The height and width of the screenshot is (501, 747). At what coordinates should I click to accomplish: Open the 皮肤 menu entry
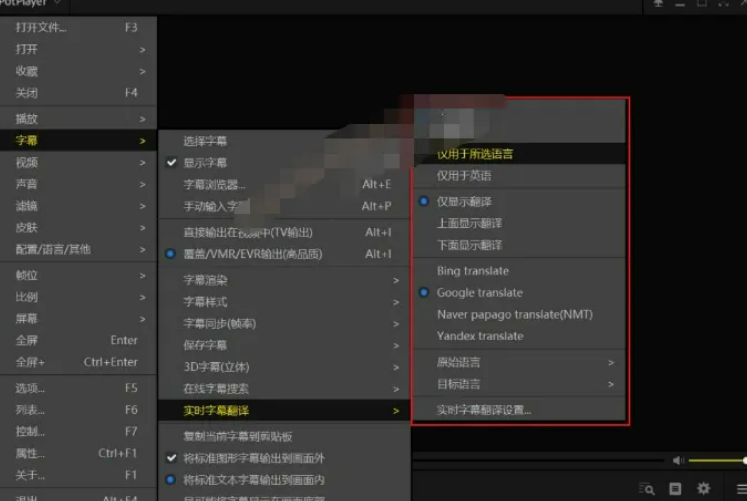coord(78,228)
